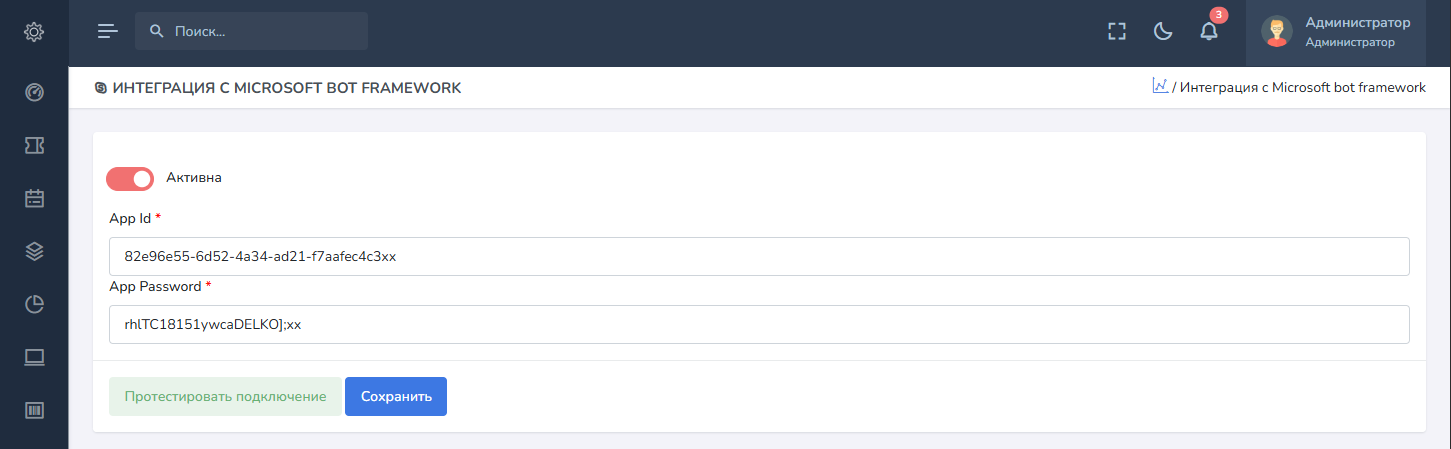This screenshot has height=449, width=1451.
Task: Click the chart home icon in breadcrumb
Action: (x=1160, y=86)
